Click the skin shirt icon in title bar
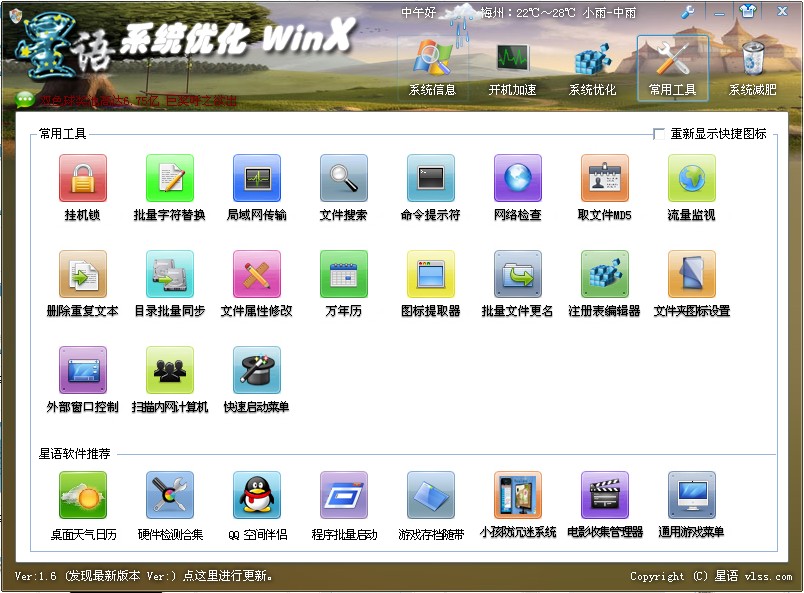The image size is (804, 593). [748, 13]
